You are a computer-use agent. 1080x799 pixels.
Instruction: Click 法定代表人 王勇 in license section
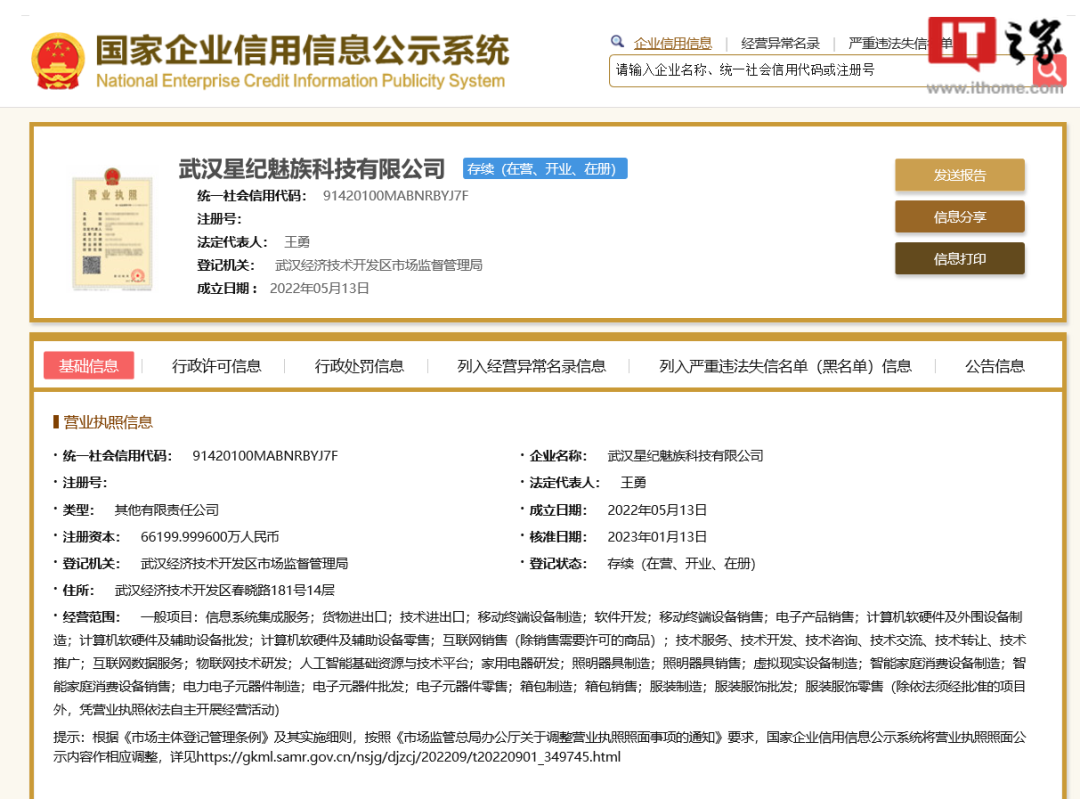pyautogui.click(x=633, y=482)
